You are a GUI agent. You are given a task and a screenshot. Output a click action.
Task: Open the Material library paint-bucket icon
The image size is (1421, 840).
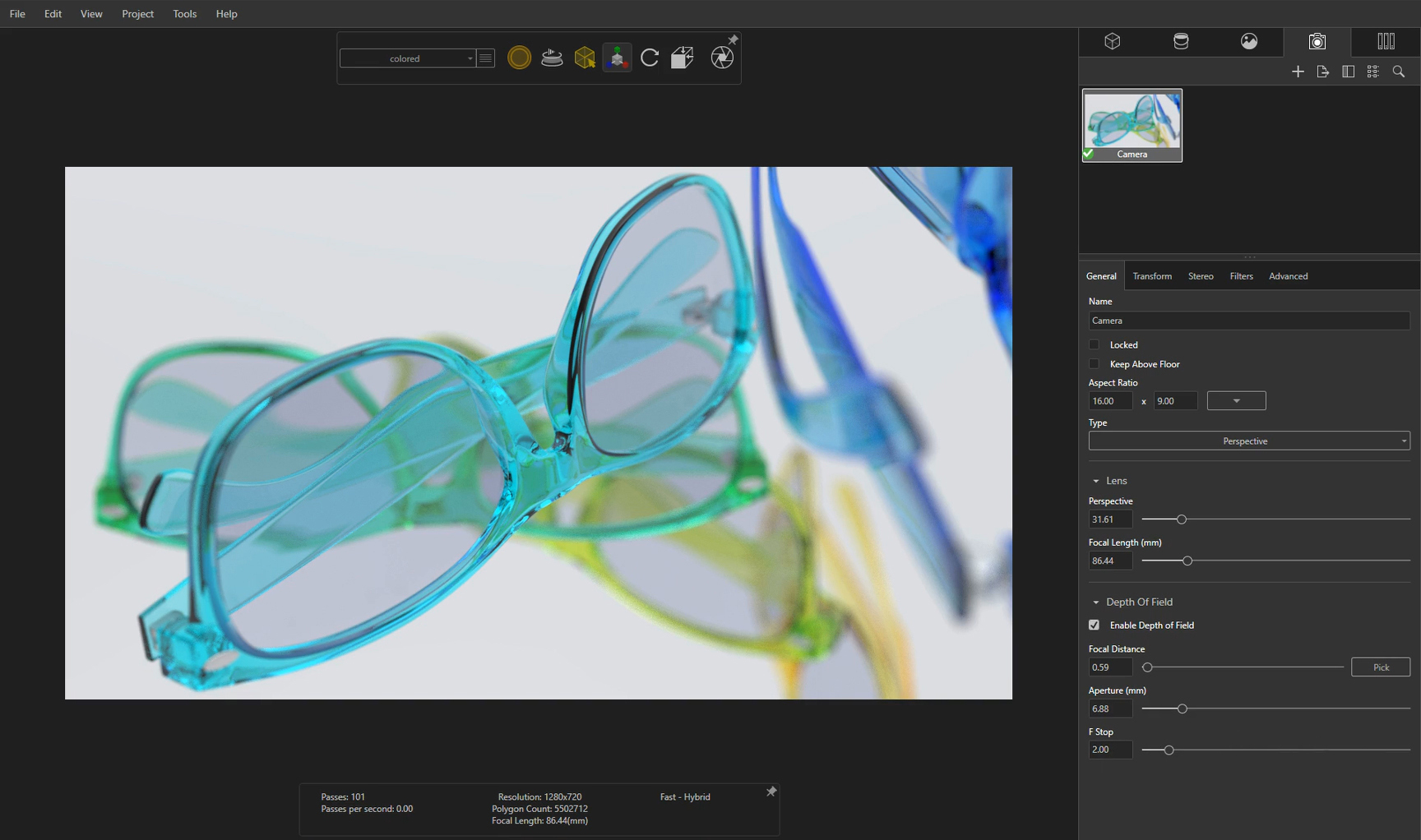tap(1180, 41)
